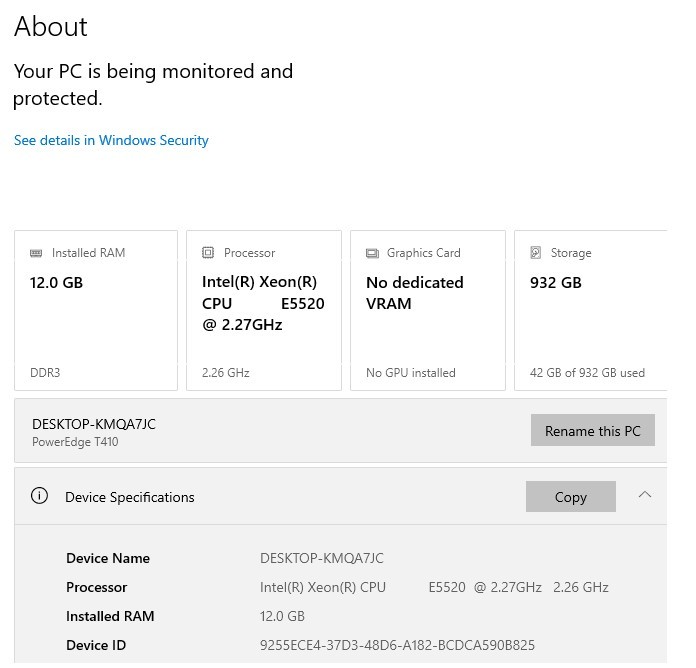Select the DDR3 label in RAM card

click(x=45, y=373)
